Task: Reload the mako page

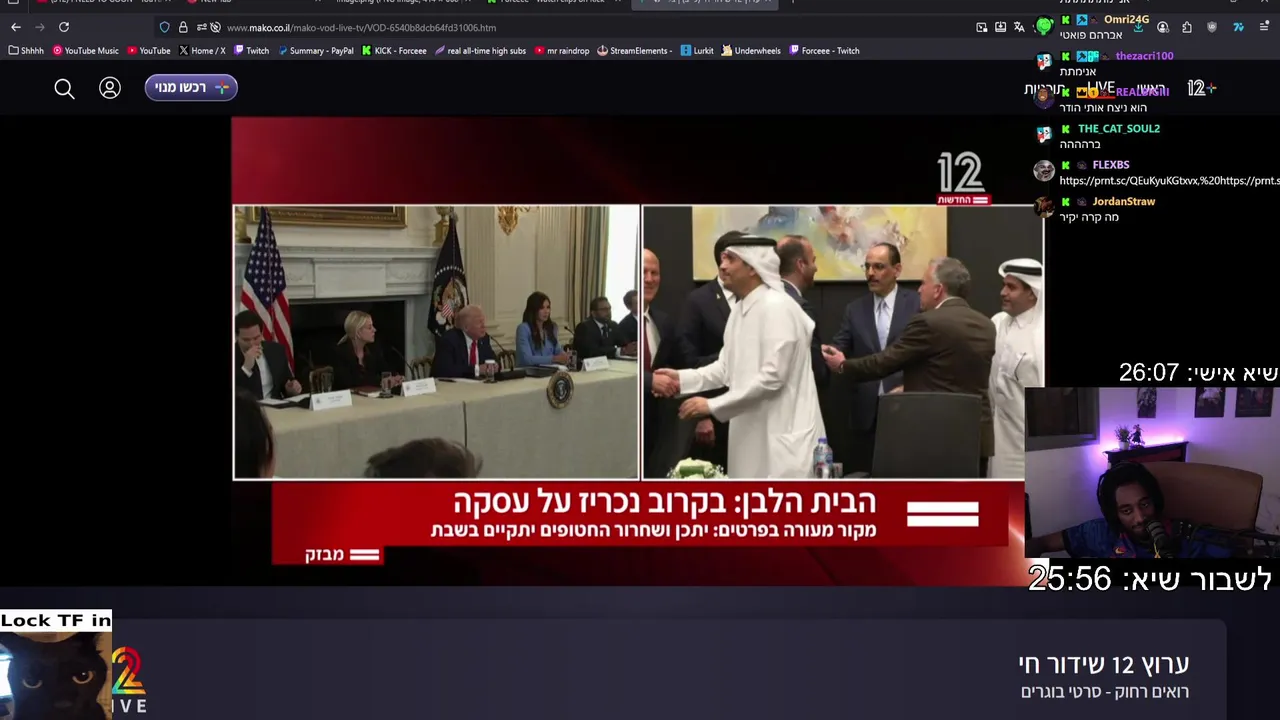Action: tap(64, 27)
